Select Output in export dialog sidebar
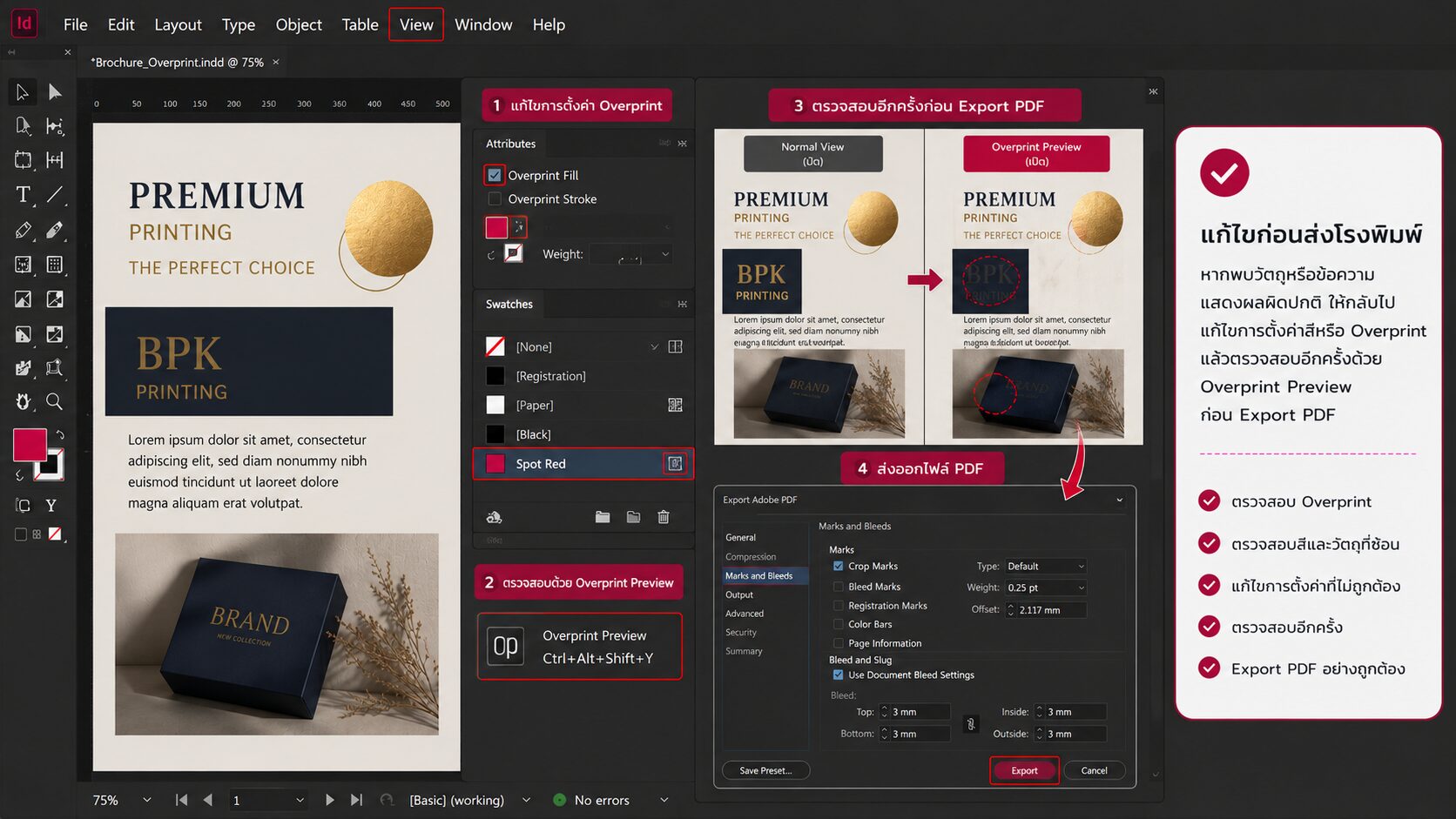Viewport: 1456px width, 819px height. click(739, 595)
